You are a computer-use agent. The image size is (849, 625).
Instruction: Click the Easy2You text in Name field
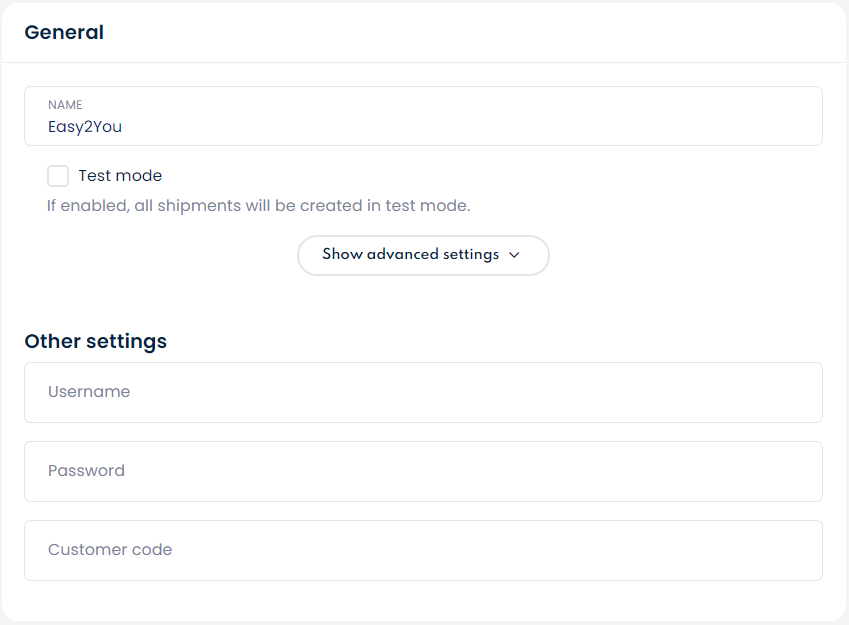[x=85, y=127]
